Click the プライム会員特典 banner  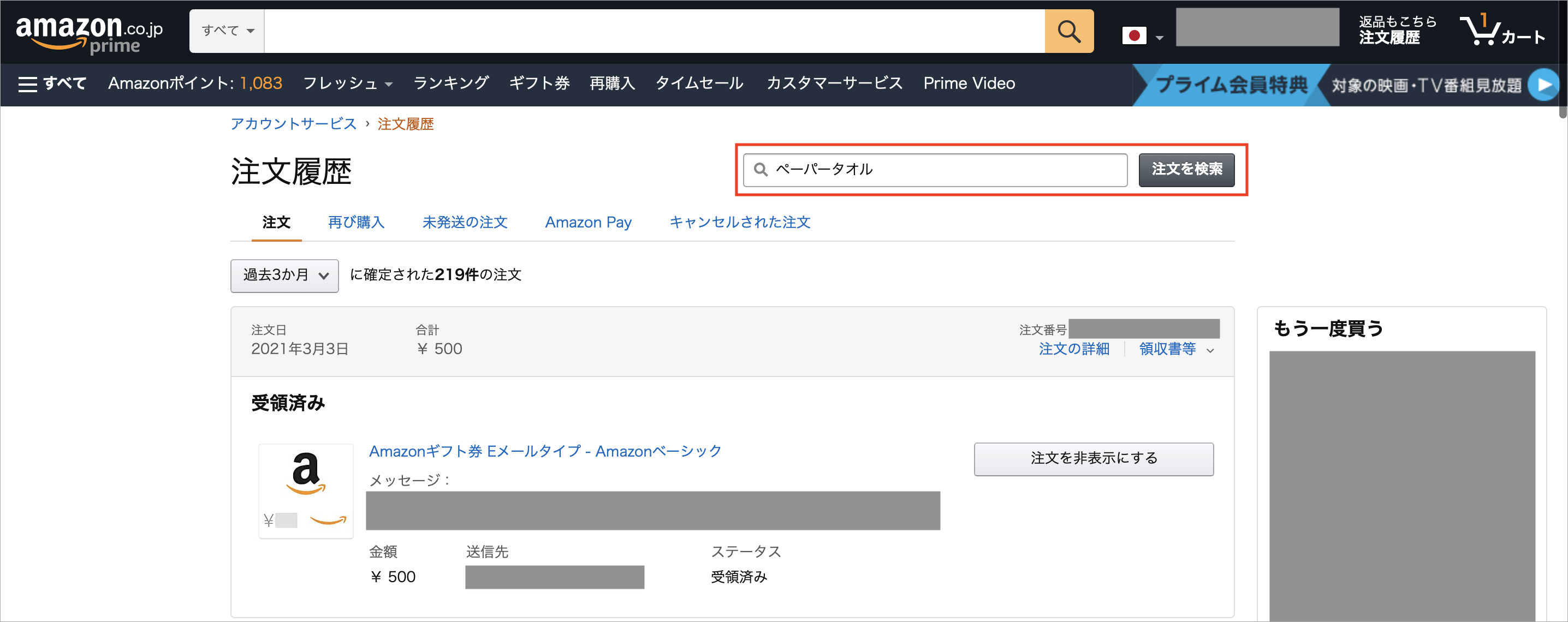[x=1231, y=85]
